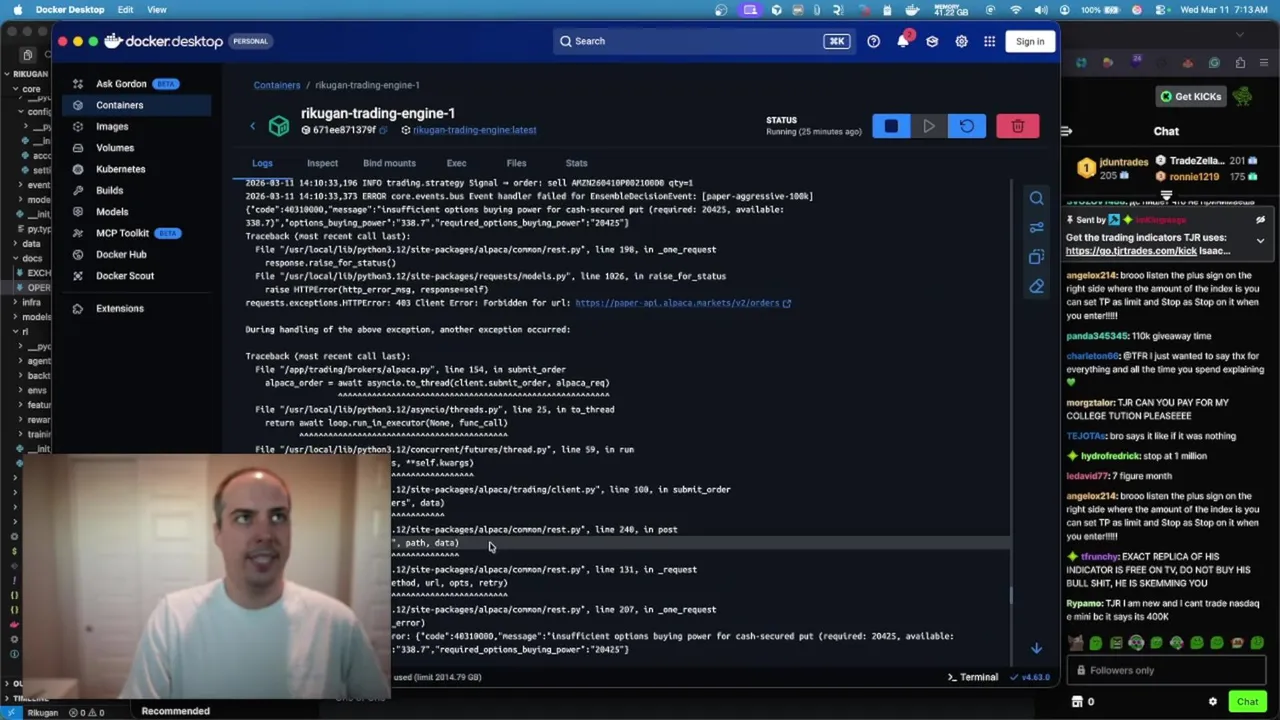Viewport: 1280px width, 720px height.
Task: Open the Volumes section
Action: [136, 148]
